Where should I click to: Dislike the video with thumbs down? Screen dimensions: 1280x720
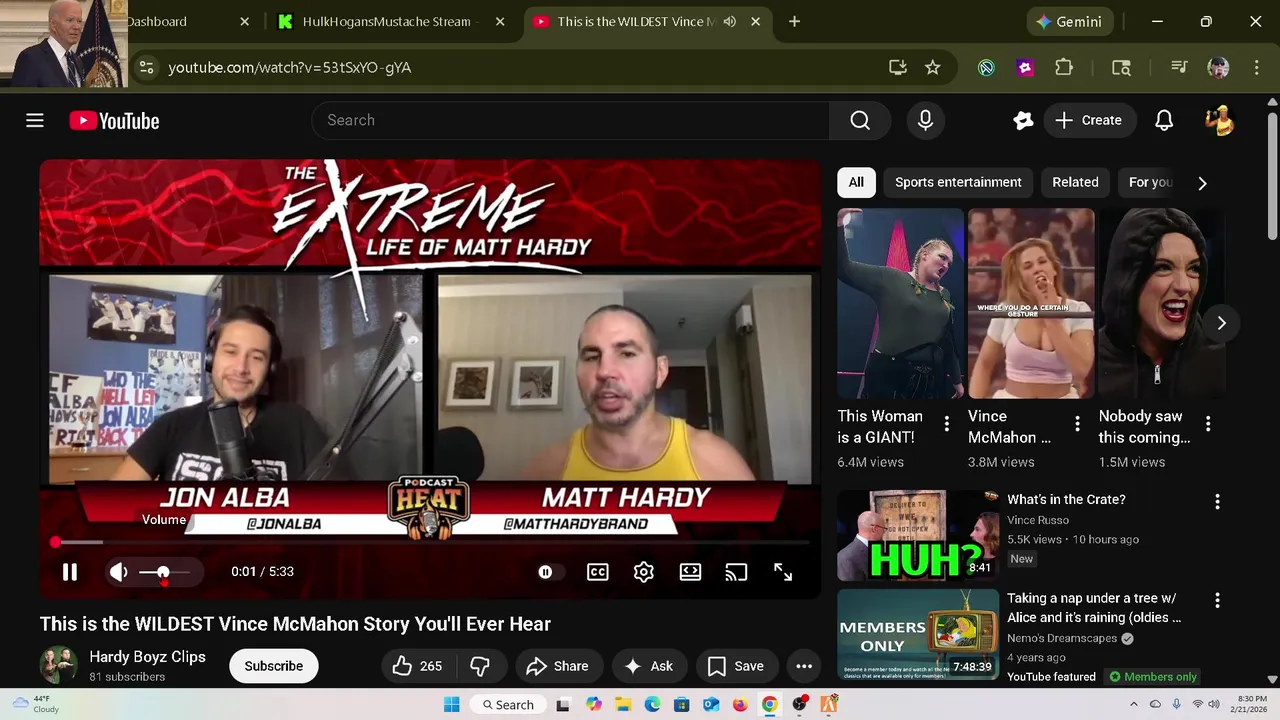[480, 666]
